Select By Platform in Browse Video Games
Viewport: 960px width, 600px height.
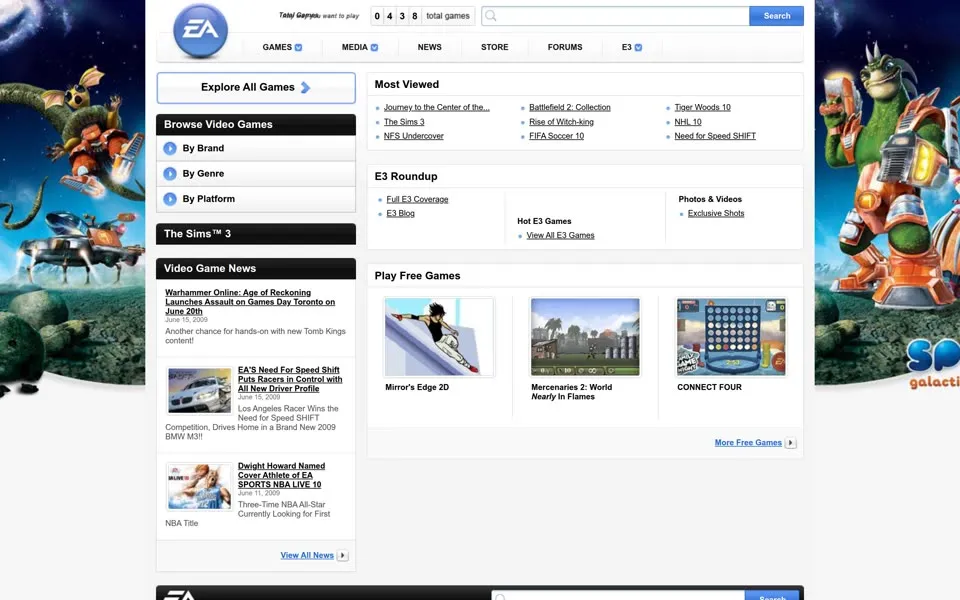point(256,199)
